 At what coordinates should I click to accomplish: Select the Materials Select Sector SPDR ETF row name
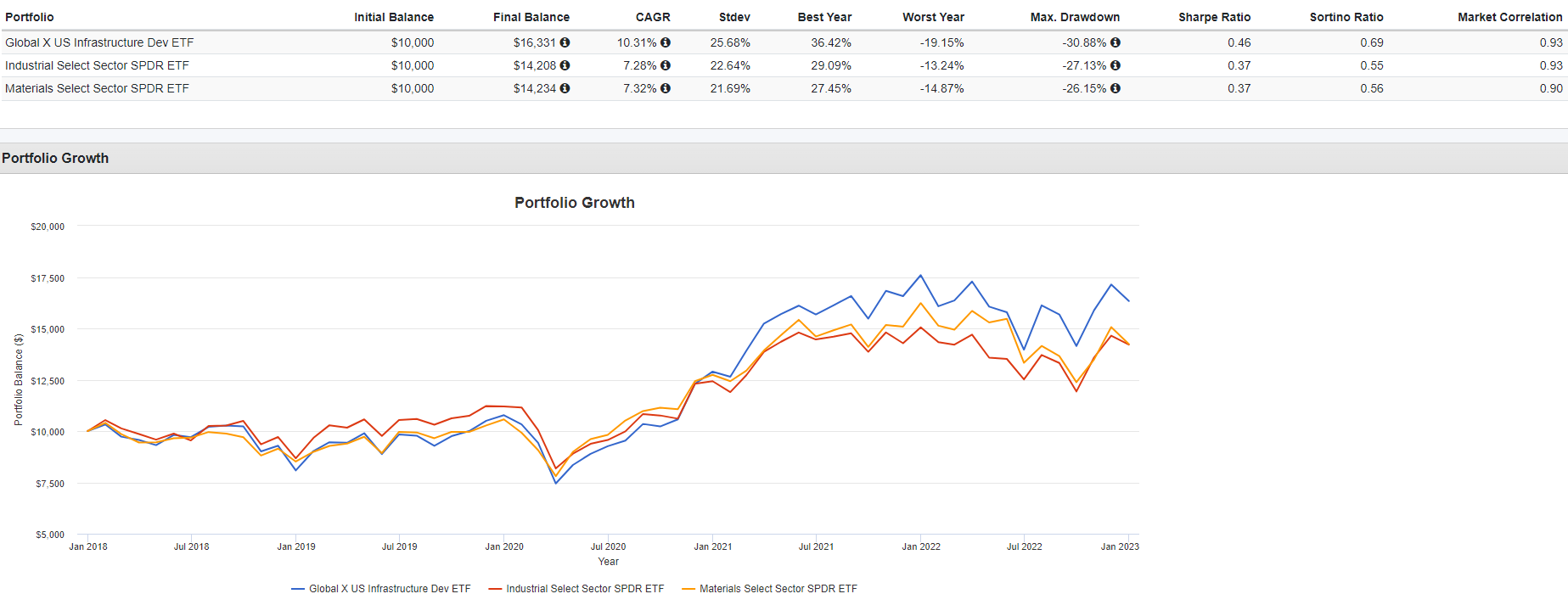point(97,88)
